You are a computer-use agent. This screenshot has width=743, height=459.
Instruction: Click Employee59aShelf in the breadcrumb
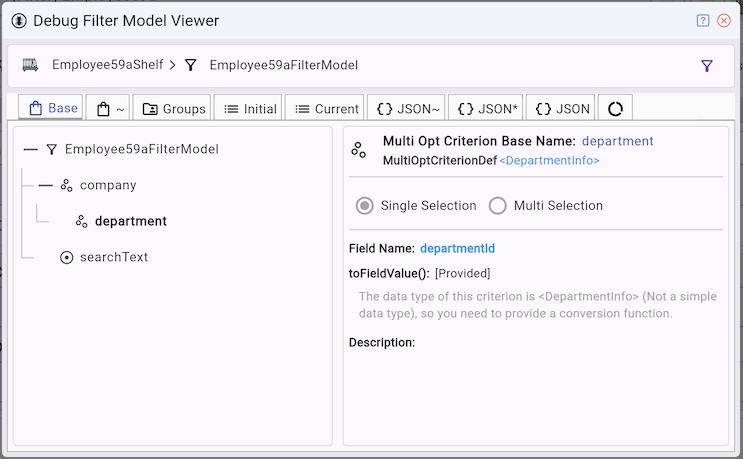coord(107,66)
